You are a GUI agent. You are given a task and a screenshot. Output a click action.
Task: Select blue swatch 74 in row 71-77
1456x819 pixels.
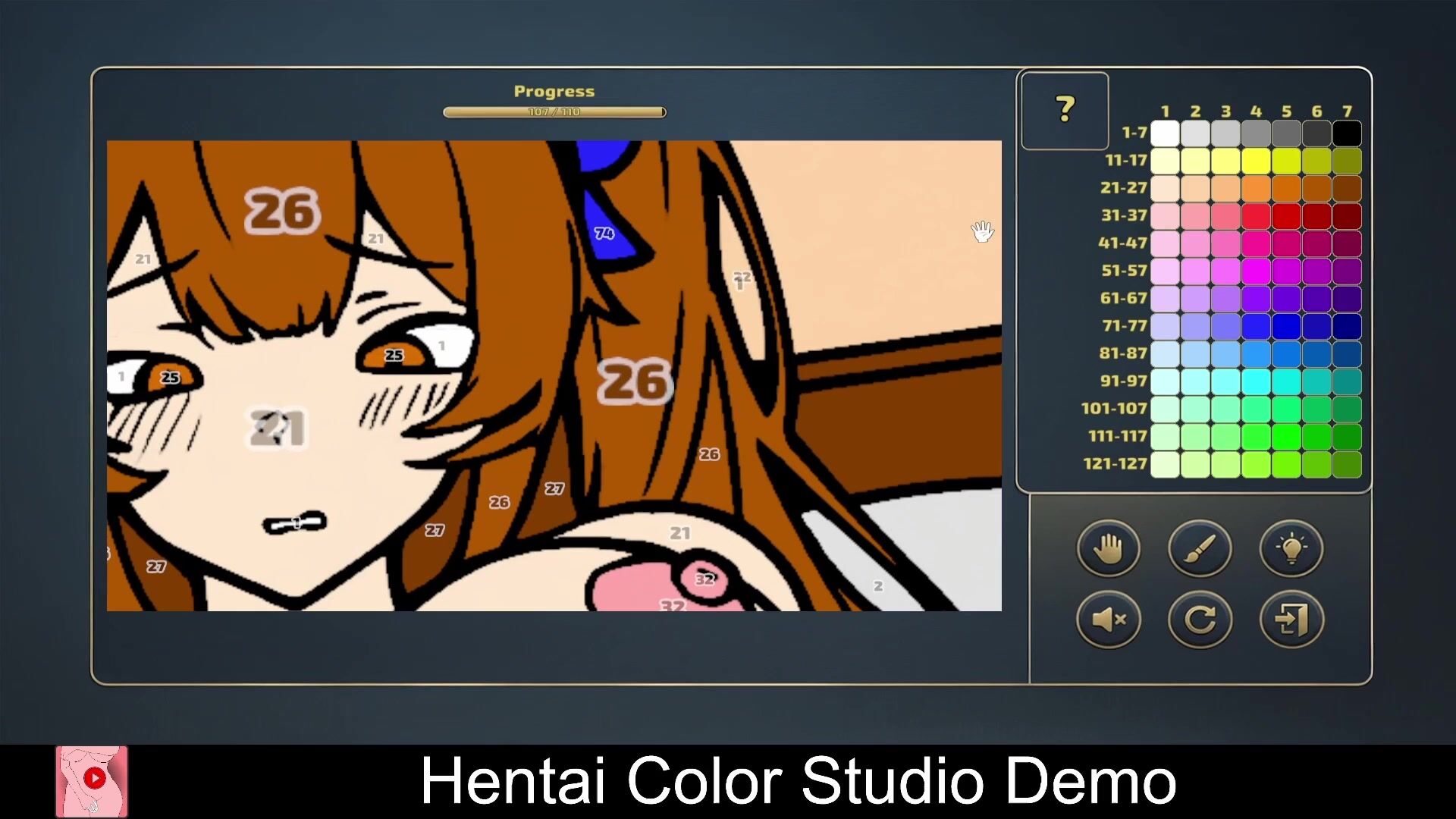coord(1256,326)
